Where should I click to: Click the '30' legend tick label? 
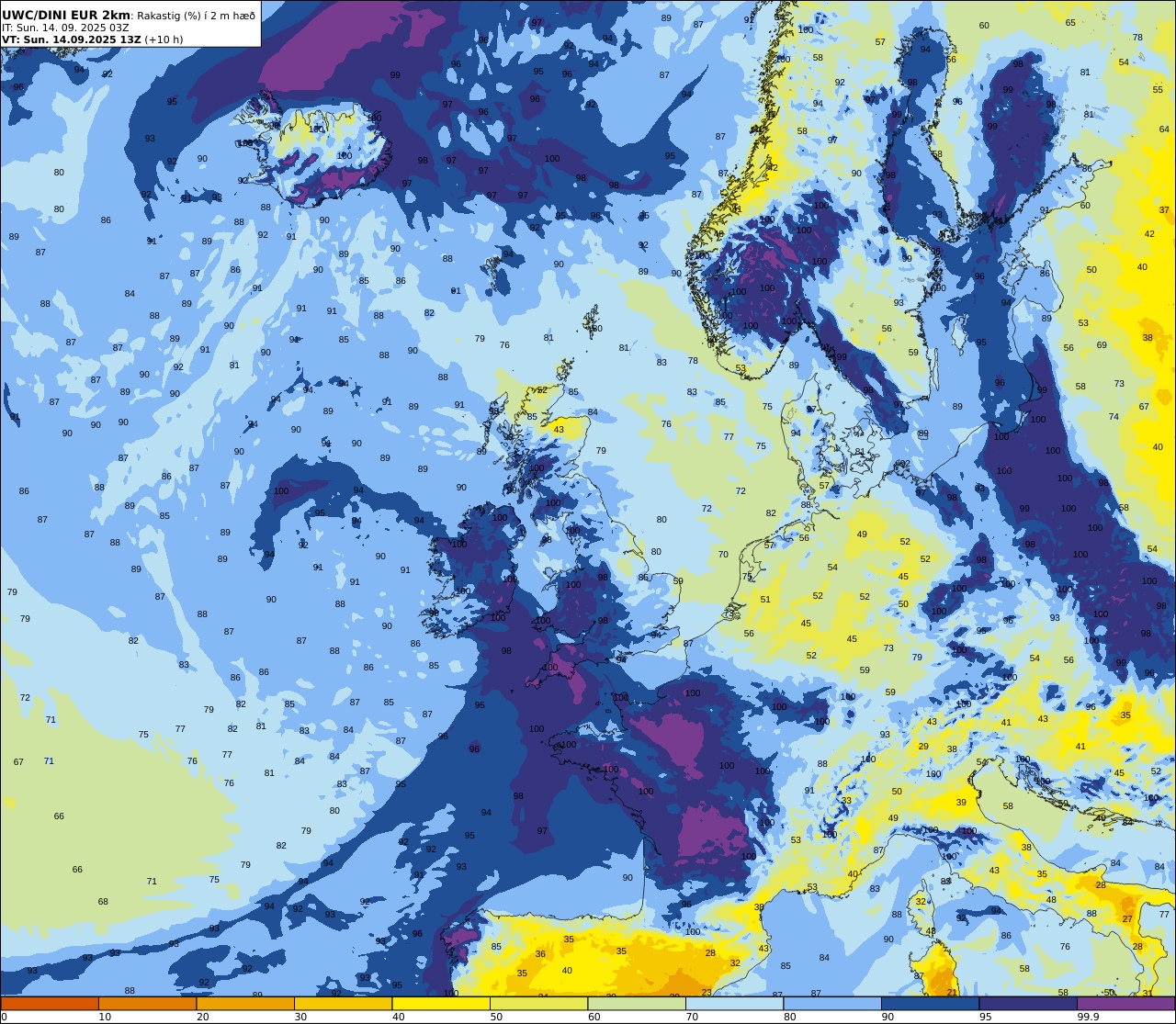[x=300, y=1017]
